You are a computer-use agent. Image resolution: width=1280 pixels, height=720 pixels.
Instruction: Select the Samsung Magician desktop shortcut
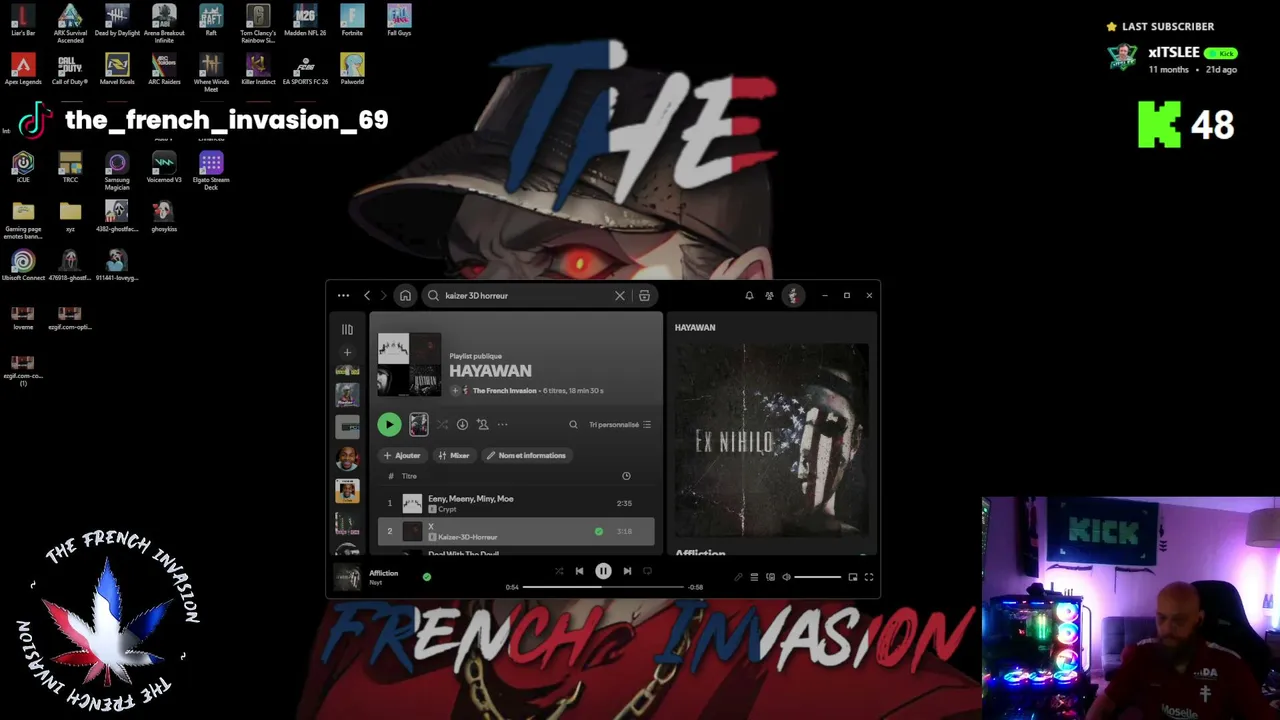pyautogui.click(x=117, y=171)
